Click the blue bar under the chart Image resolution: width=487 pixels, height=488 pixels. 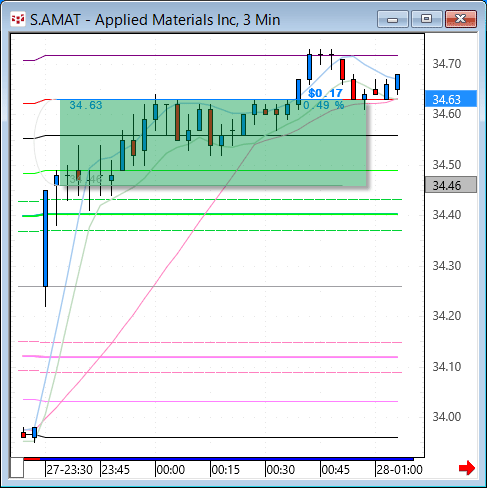point(227,459)
